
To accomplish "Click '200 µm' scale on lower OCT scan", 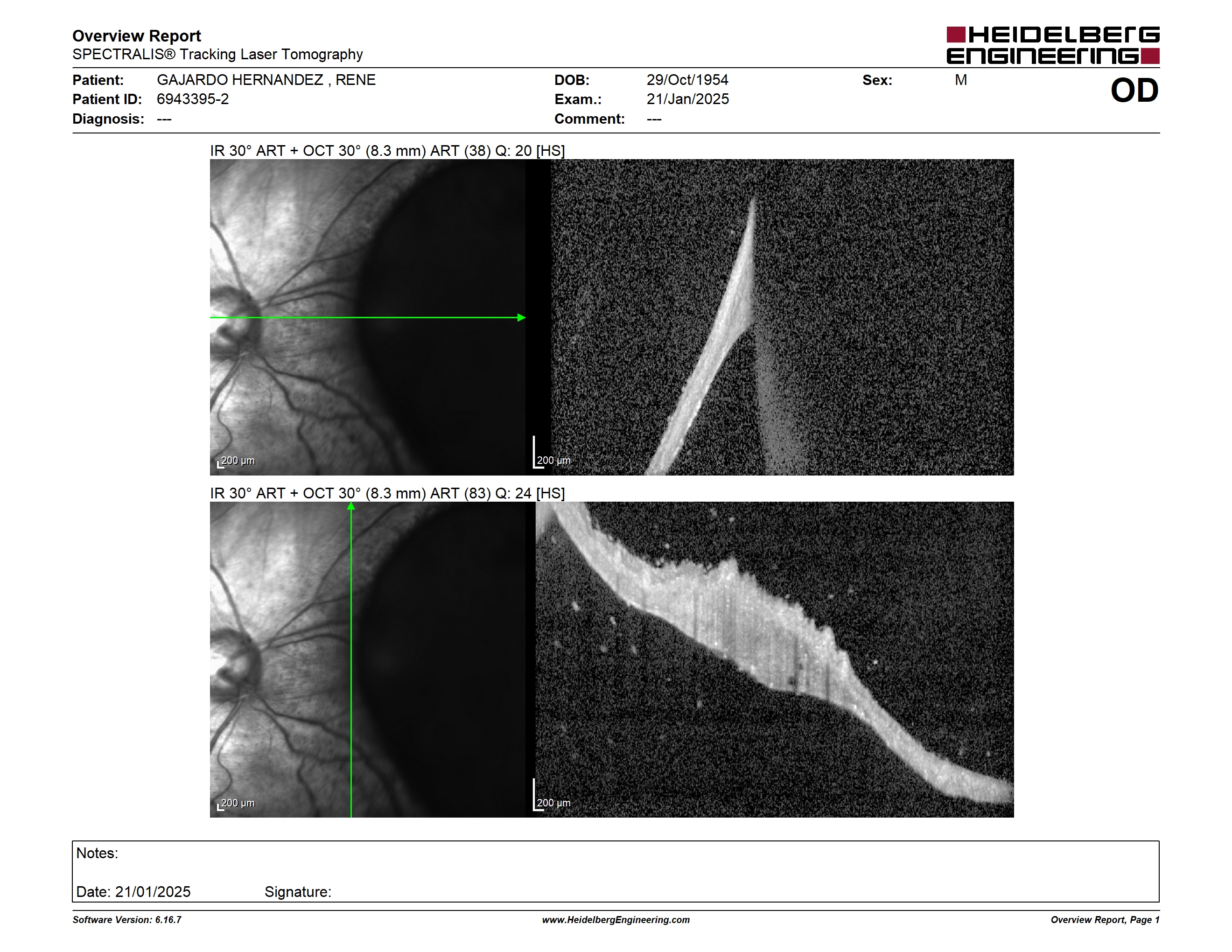I will [x=552, y=802].
